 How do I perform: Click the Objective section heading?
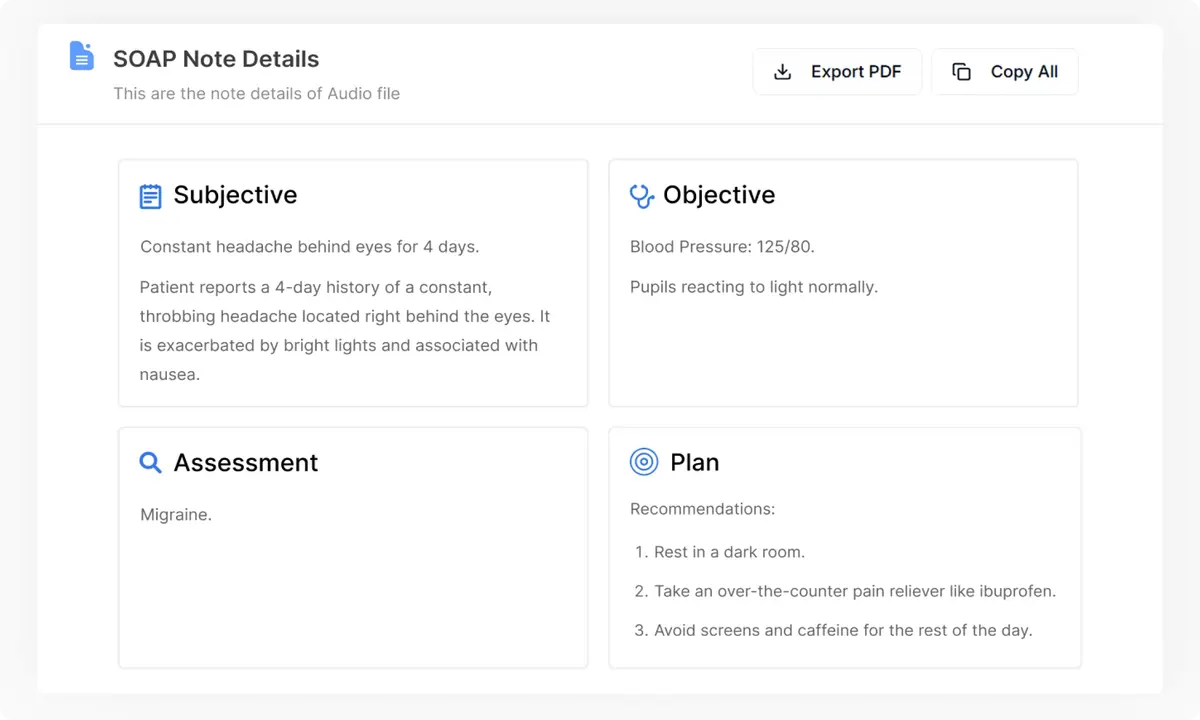(x=719, y=196)
